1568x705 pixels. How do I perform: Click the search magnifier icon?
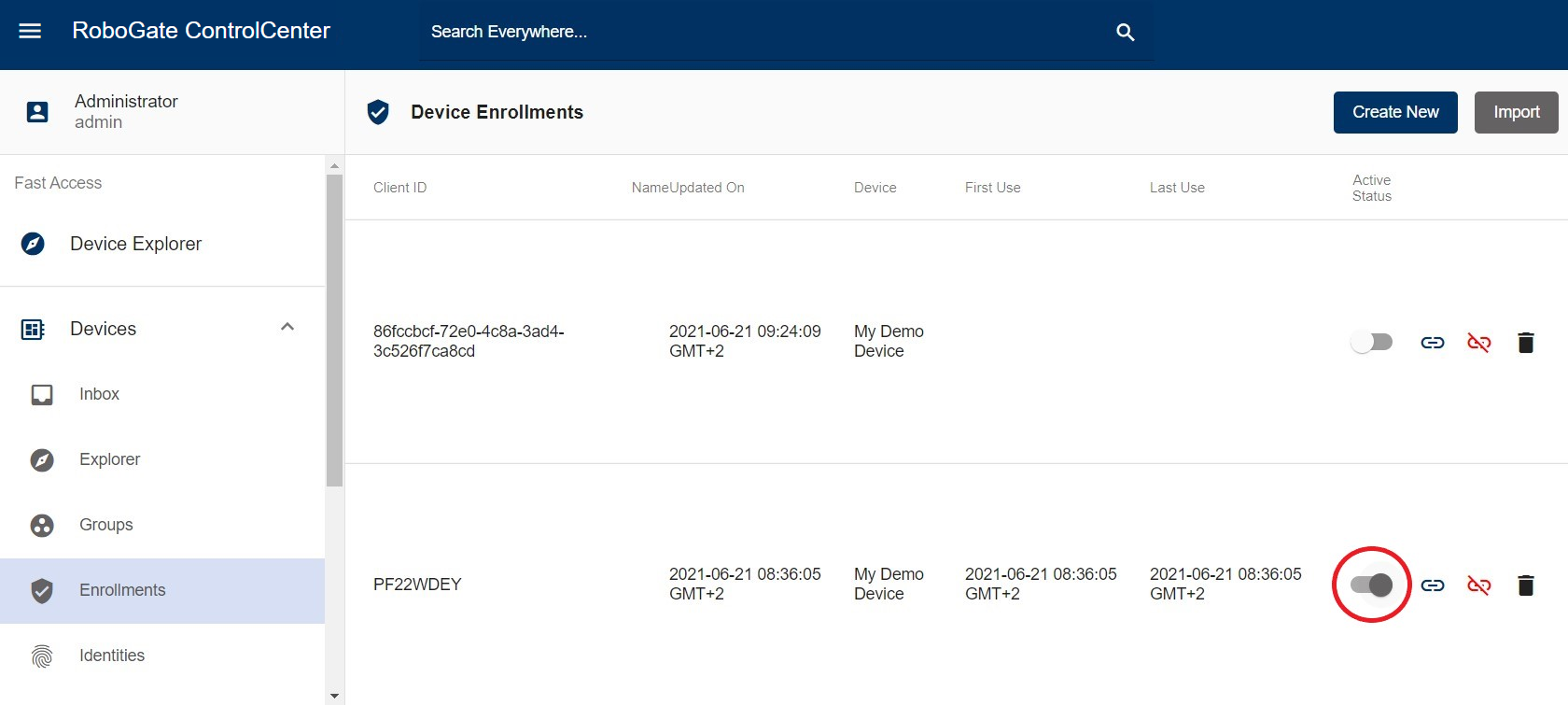point(1126,33)
